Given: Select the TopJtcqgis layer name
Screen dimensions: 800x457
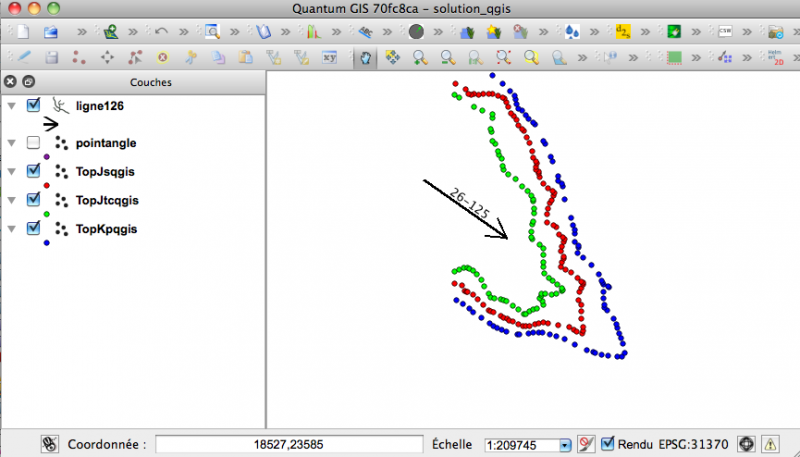Looking at the screenshot, I should [x=106, y=200].
